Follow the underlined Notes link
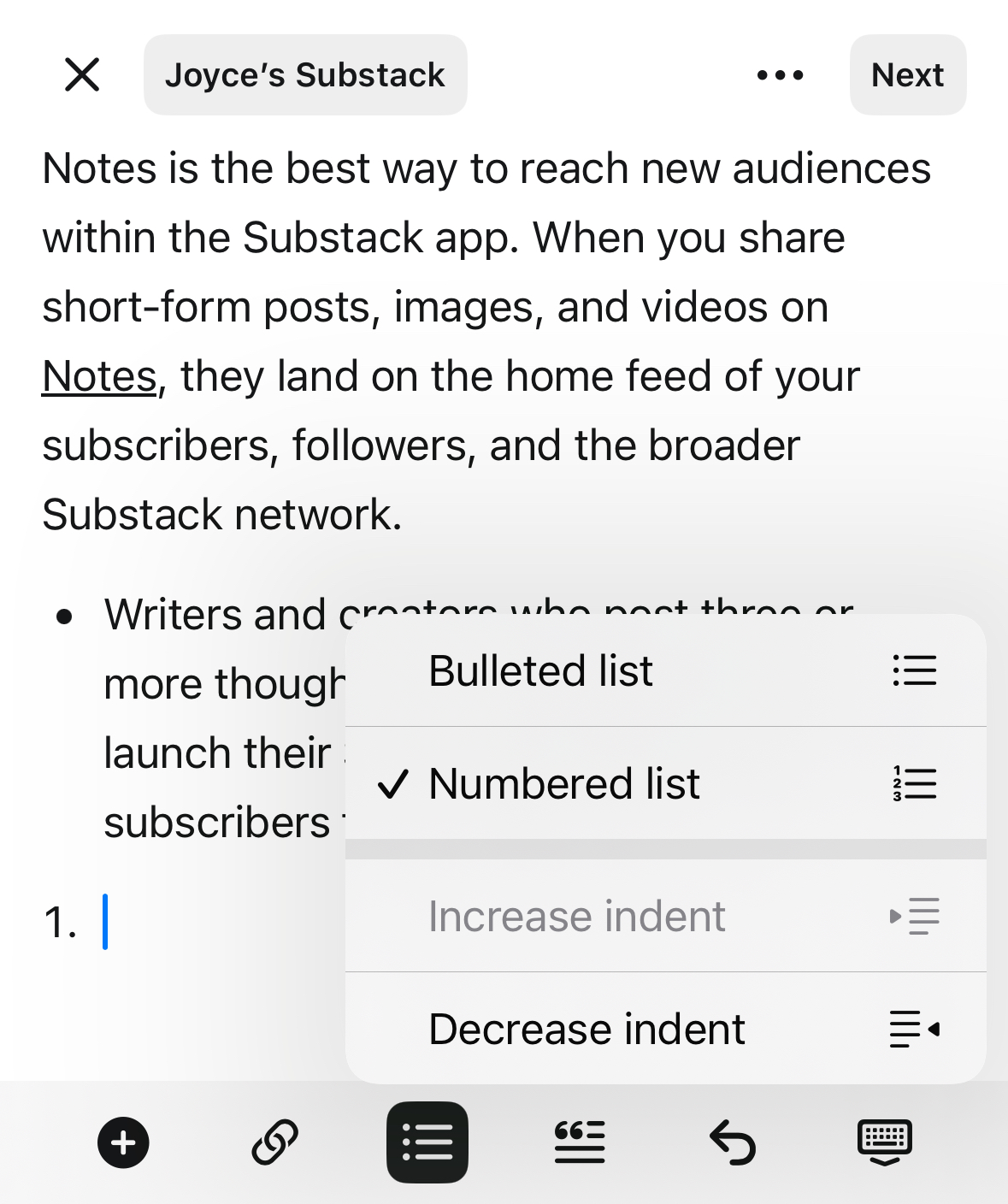Viewport: 1008px width, 1204px height. pyautogui.click(x=99, y=376)
